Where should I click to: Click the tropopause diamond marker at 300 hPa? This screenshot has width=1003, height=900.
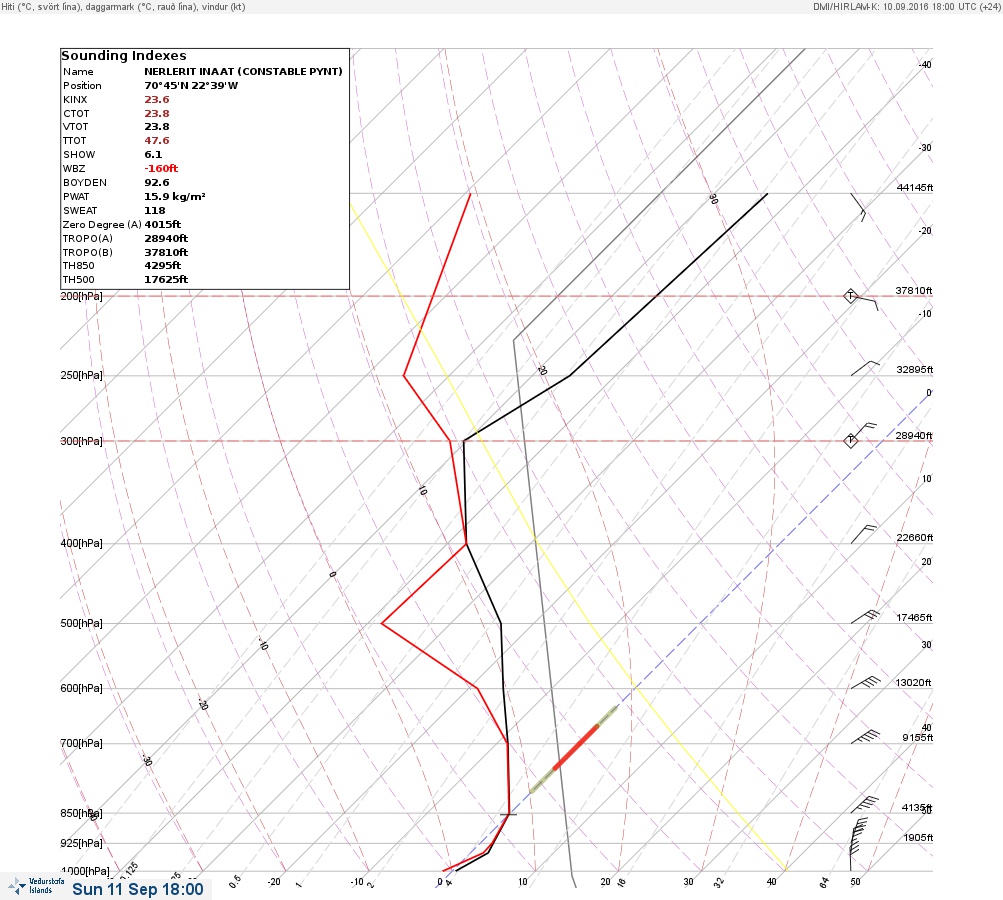click(x=850, y=441)
